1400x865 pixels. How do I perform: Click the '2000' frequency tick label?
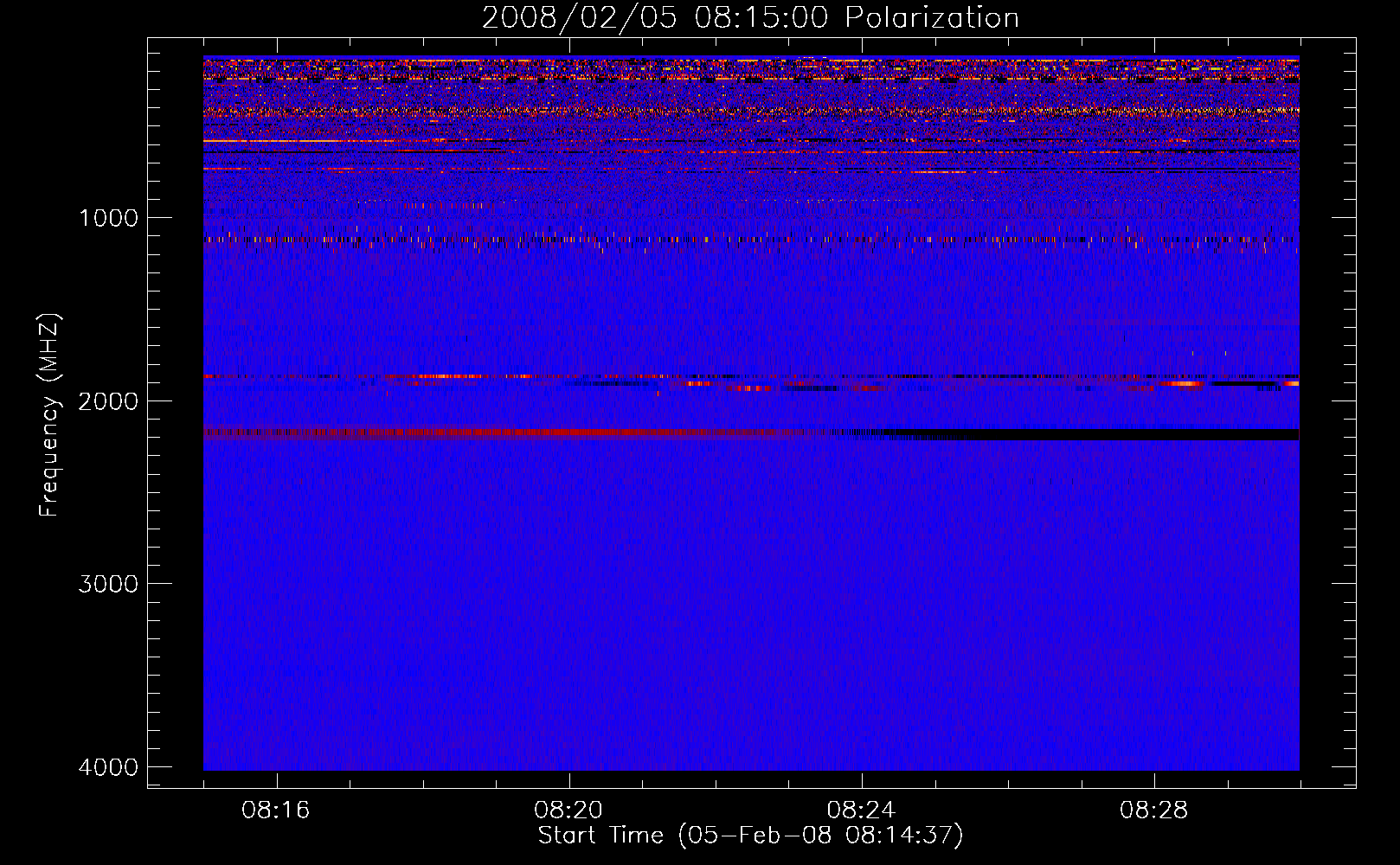pos(108,400)
